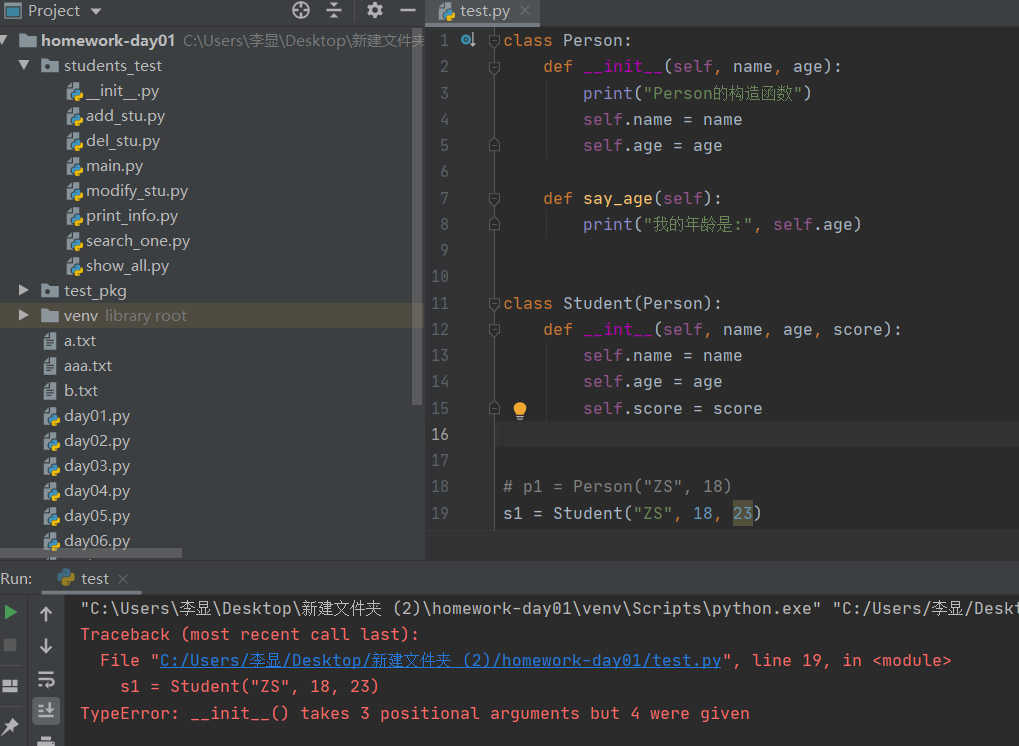Click the TypeError message line

click(x=415, y=714)
